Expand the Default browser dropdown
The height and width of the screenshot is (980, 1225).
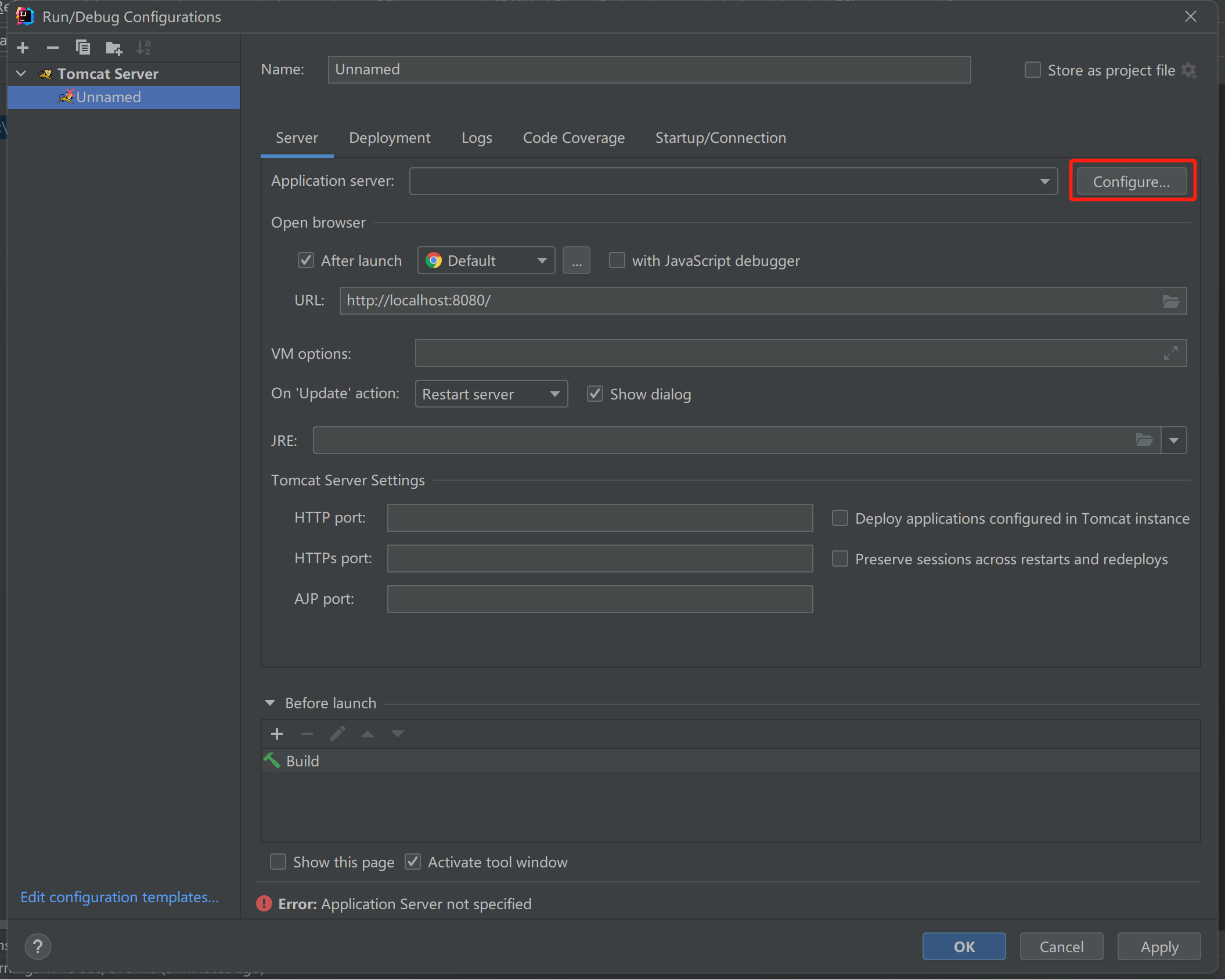pyautogui.click(x=541, y=261)
